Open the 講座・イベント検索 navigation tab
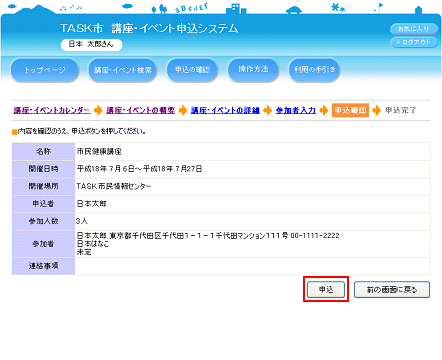442x360 pixels. (123, 70)
